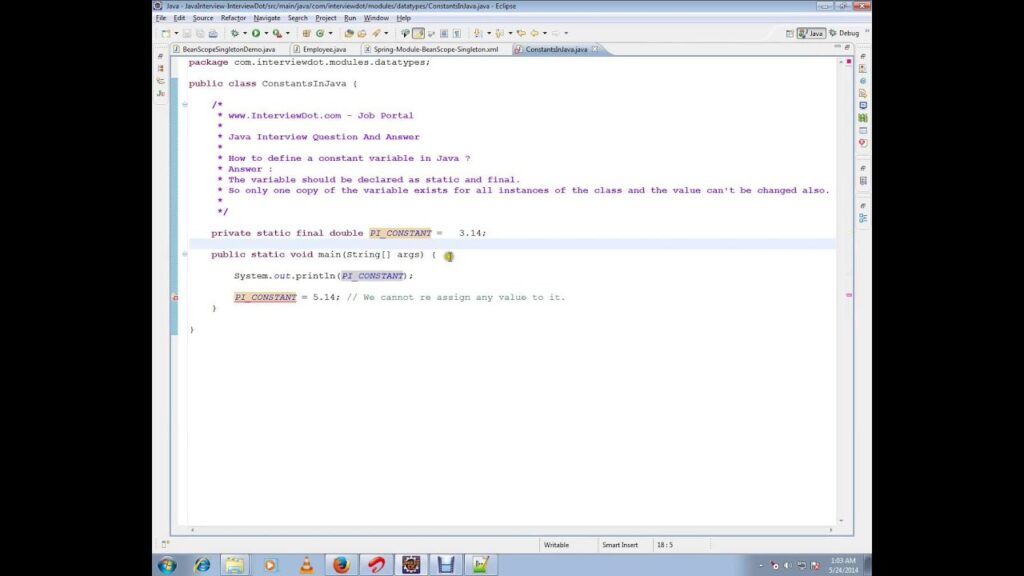Open the Window menu
The height and width of the screenshot is (576, 1024).
click(376, 18)
